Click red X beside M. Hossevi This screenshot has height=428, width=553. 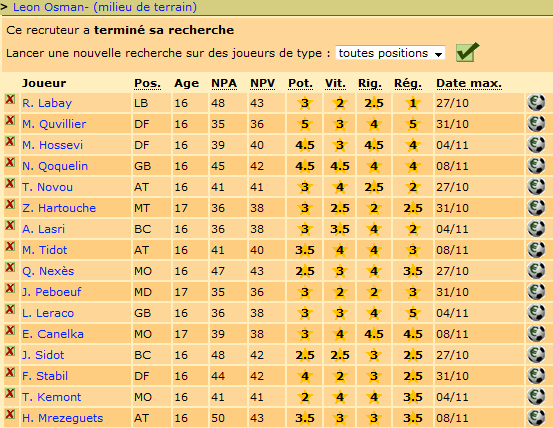point(10,141)
